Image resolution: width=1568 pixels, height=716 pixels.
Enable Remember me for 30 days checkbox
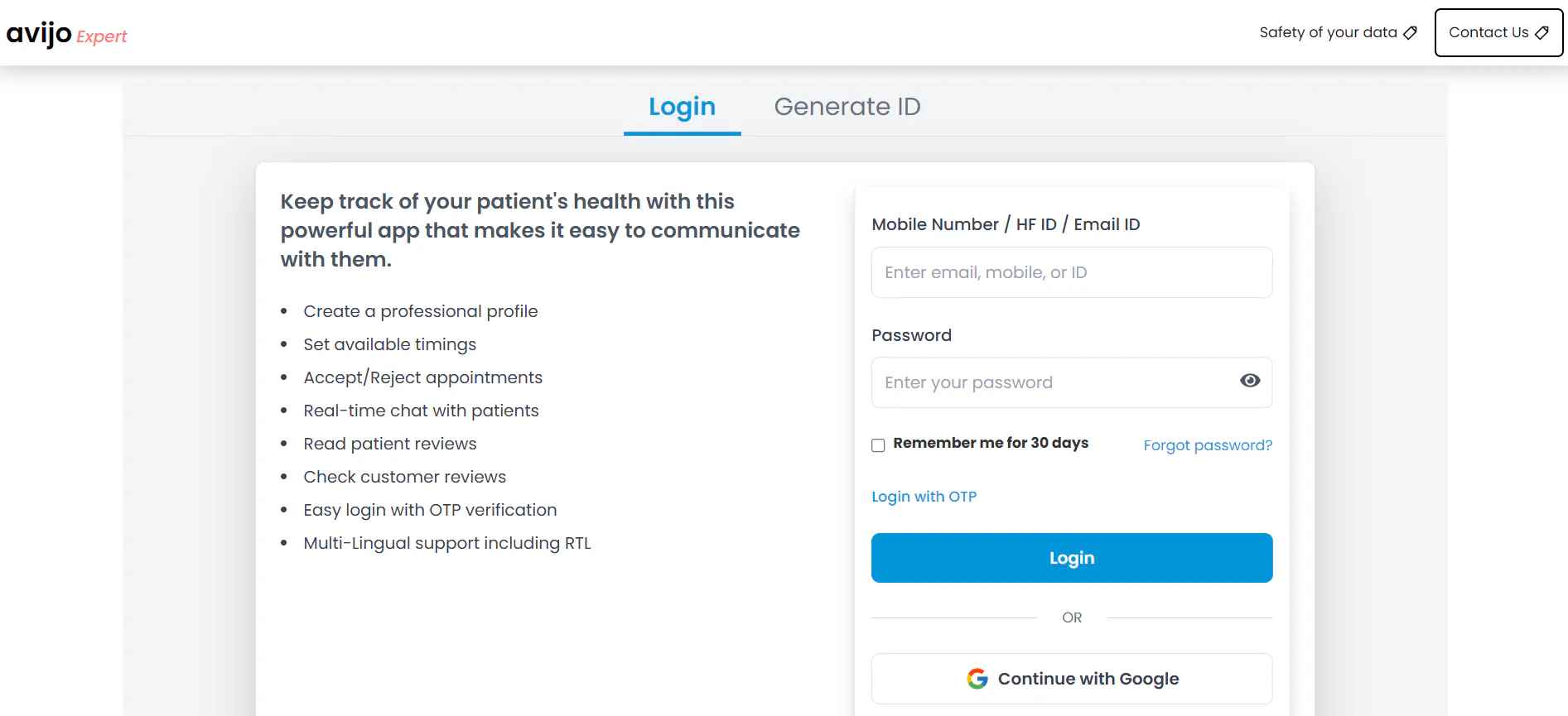coord(878,445)
